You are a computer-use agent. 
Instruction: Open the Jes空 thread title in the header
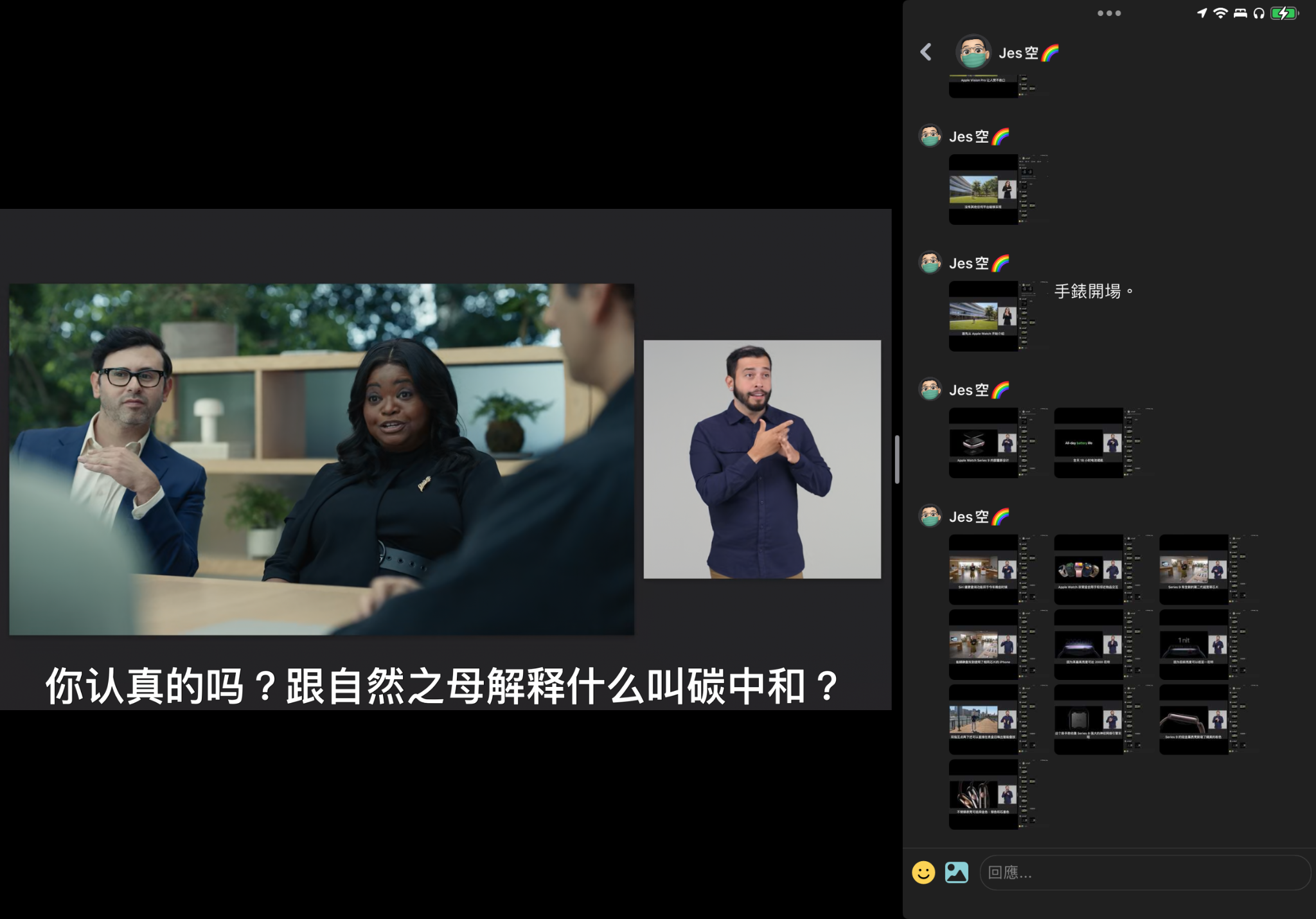coord(1028,53)
